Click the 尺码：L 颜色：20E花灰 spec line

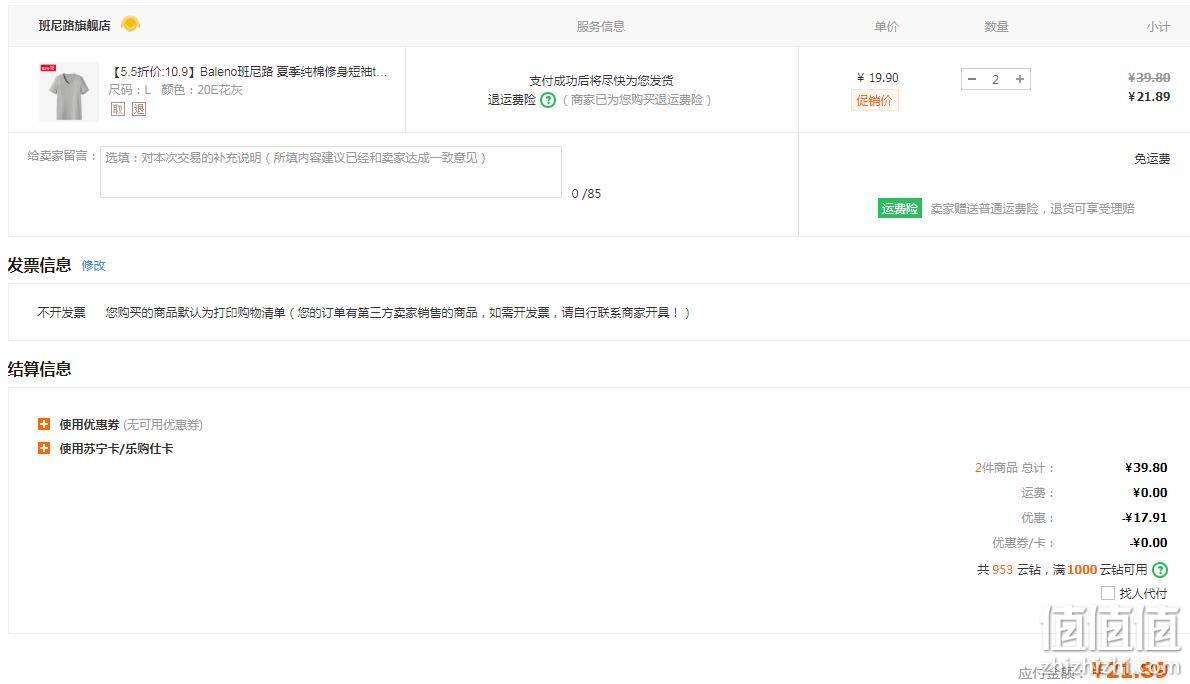pyautogui.click(x=176, y=90)
